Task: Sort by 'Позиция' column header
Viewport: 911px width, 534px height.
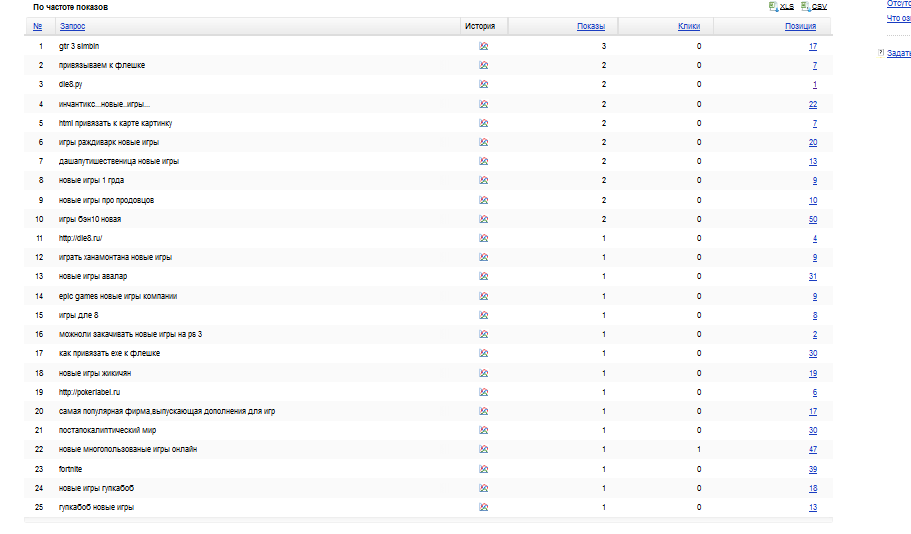Action: tap(801, 26)
